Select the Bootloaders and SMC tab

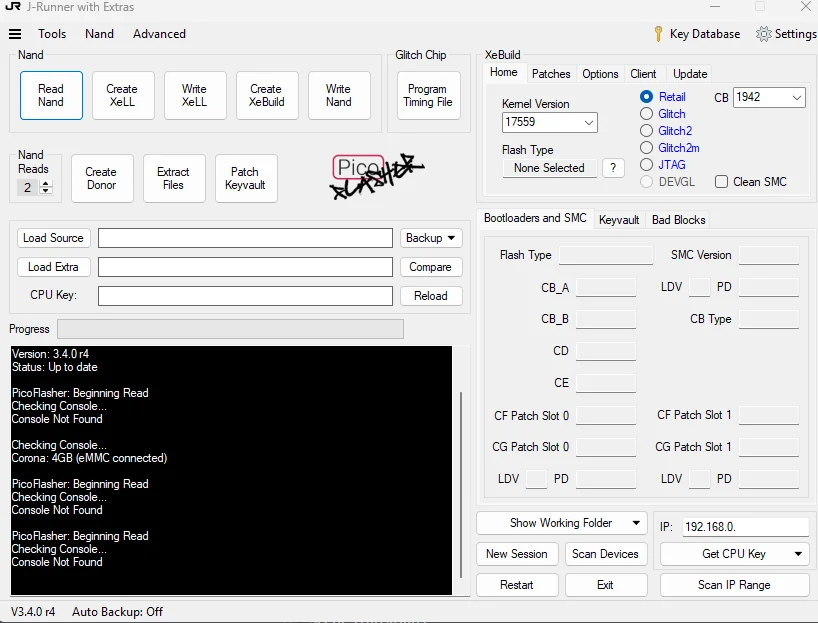tap(535, 218)
